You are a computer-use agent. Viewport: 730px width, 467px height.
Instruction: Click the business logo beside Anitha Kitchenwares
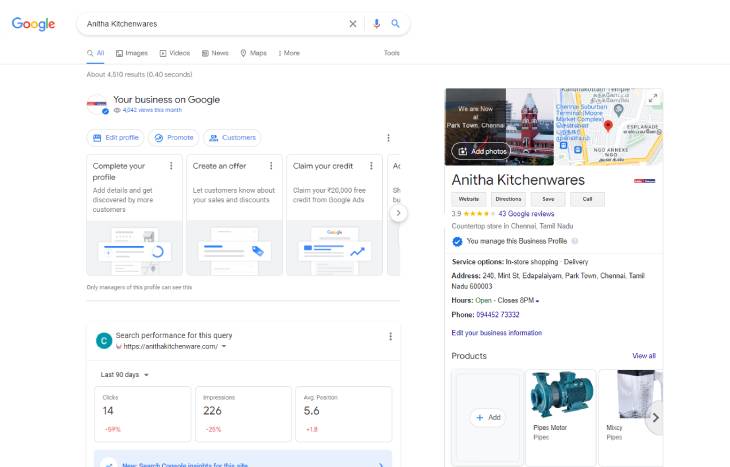pyautogui.click(x=644, y=181)
